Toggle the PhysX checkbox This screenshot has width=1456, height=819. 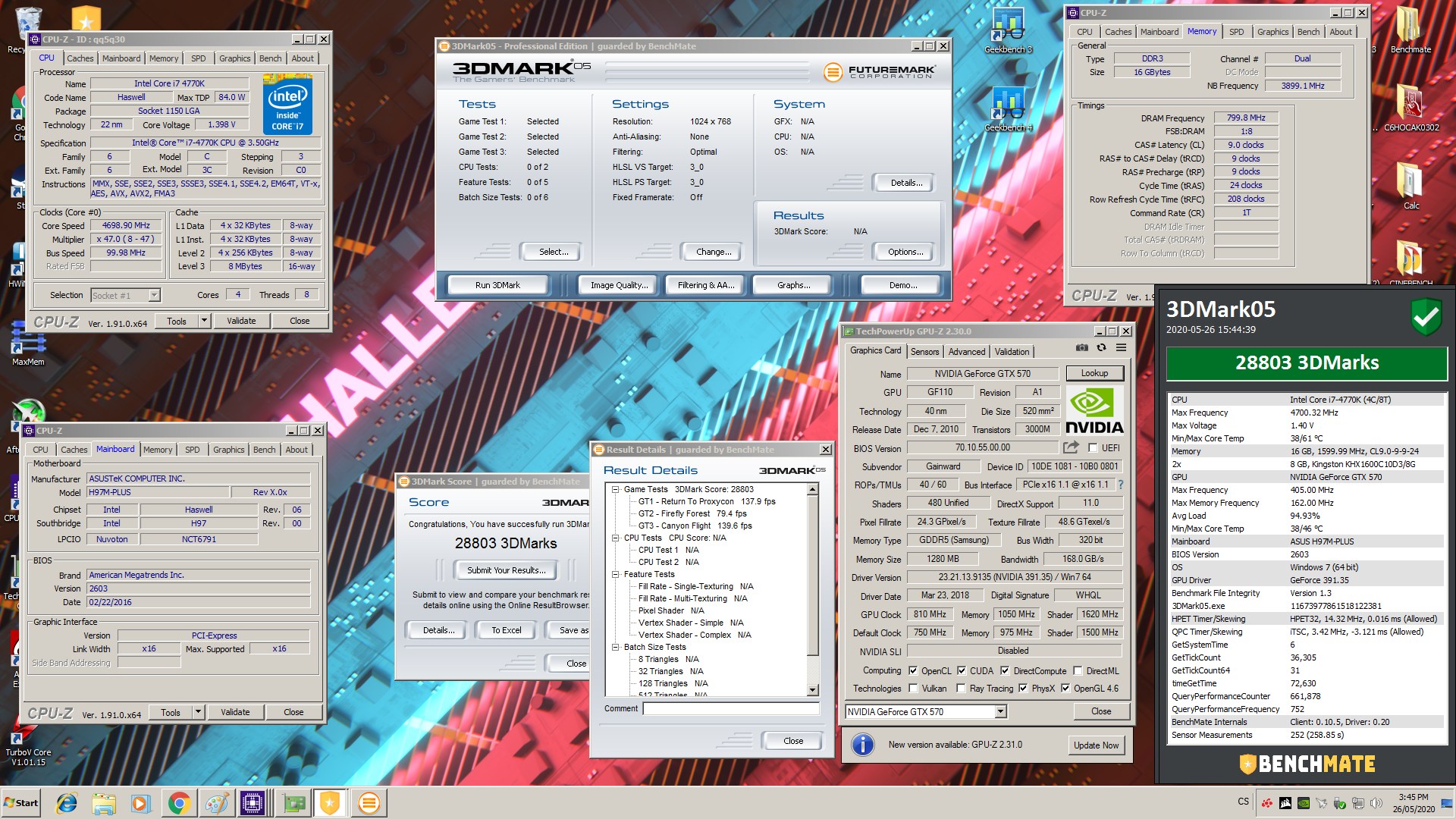pos(1023,689)
